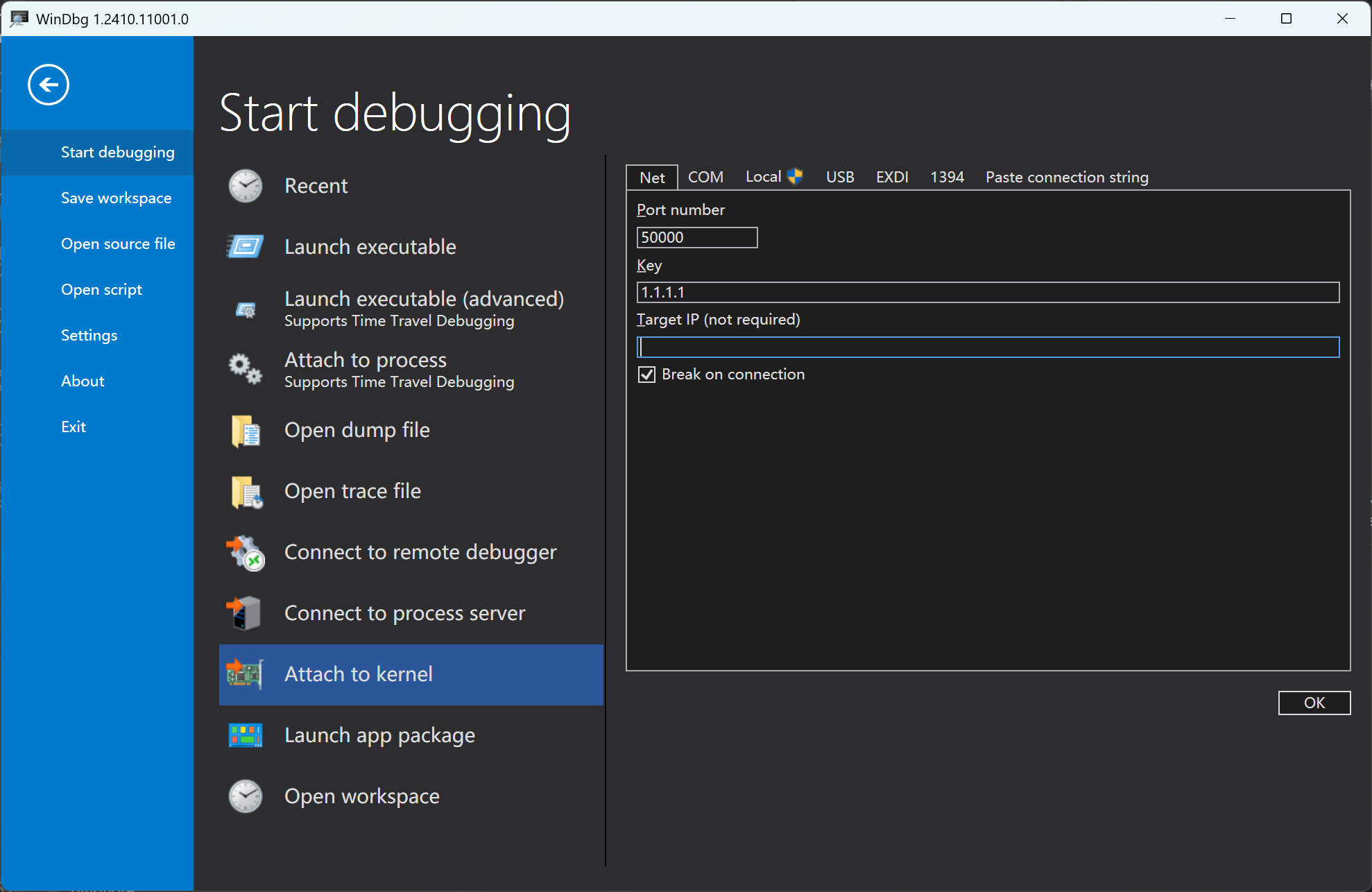Click the Connect to remote debugger icon
This screenshot has width=1372, height=892.
(245, 553)
